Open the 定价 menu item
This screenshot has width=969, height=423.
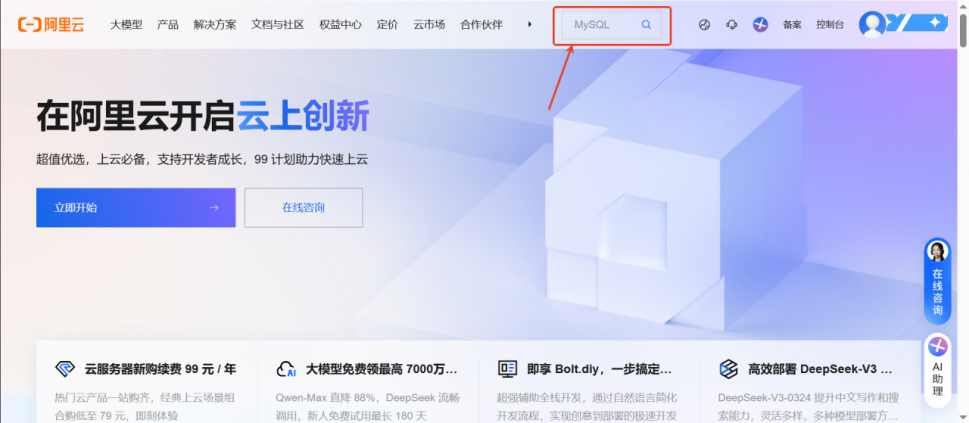click(387, 25)
